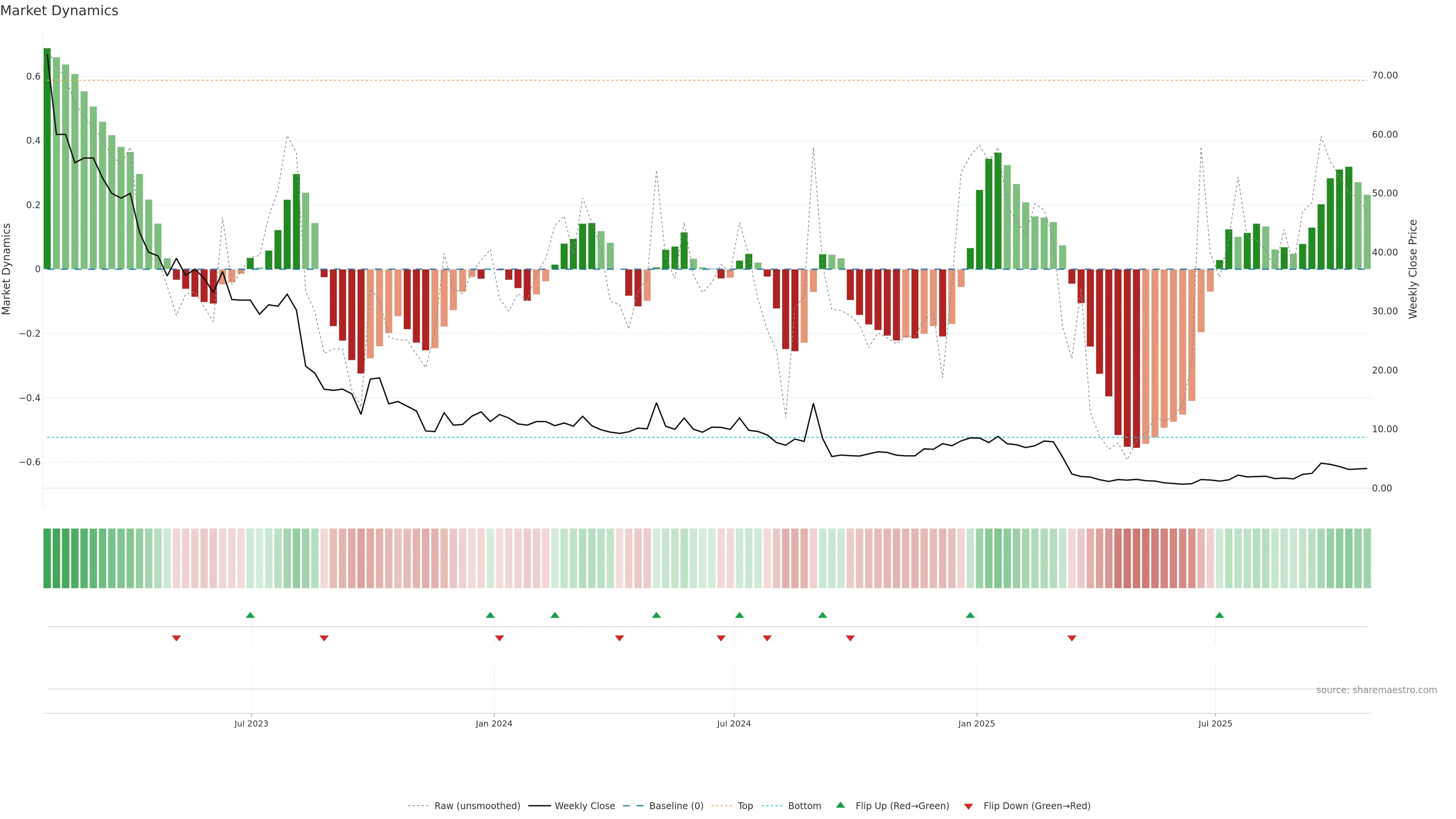Toggle the Top legend entry

point(745,806)
